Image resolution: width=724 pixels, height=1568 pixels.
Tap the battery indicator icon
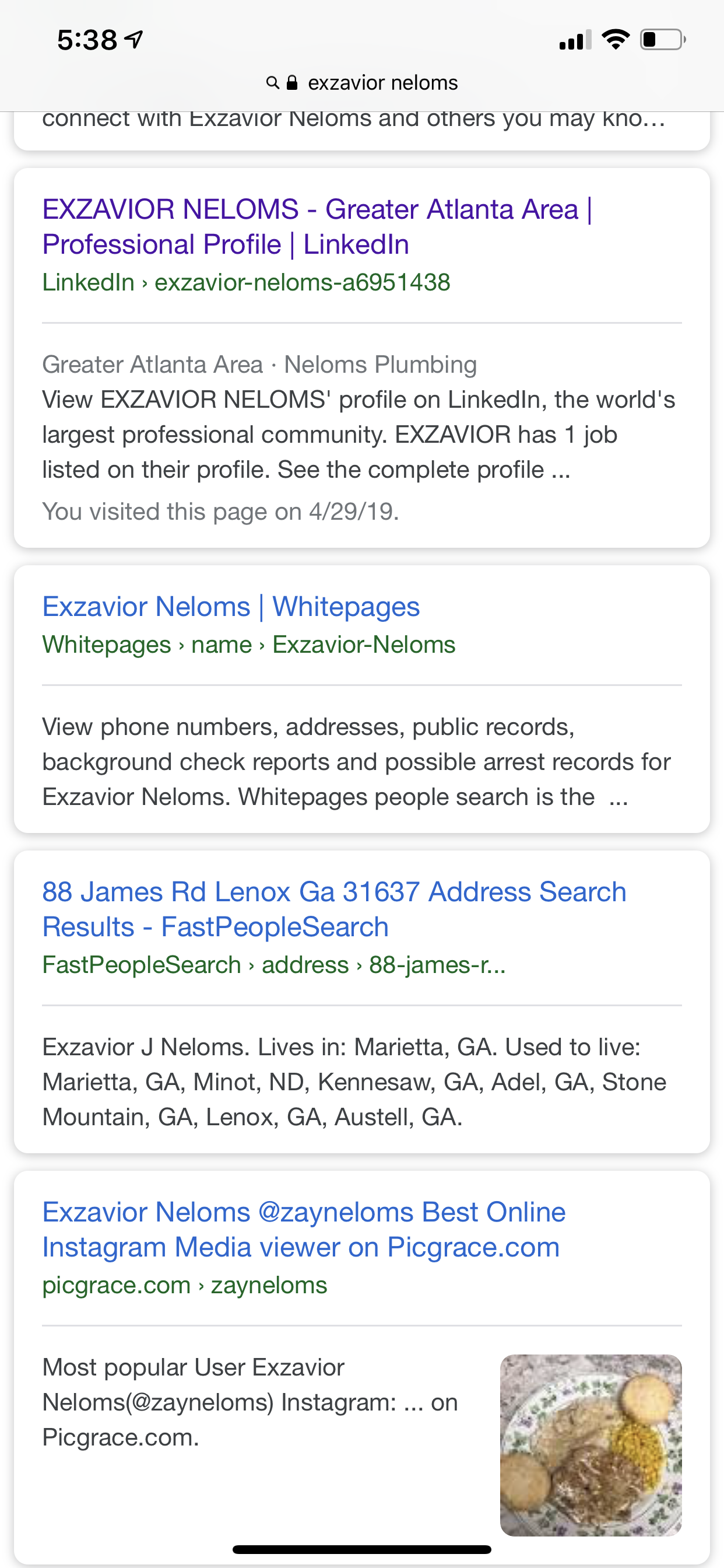coord(663,40)
